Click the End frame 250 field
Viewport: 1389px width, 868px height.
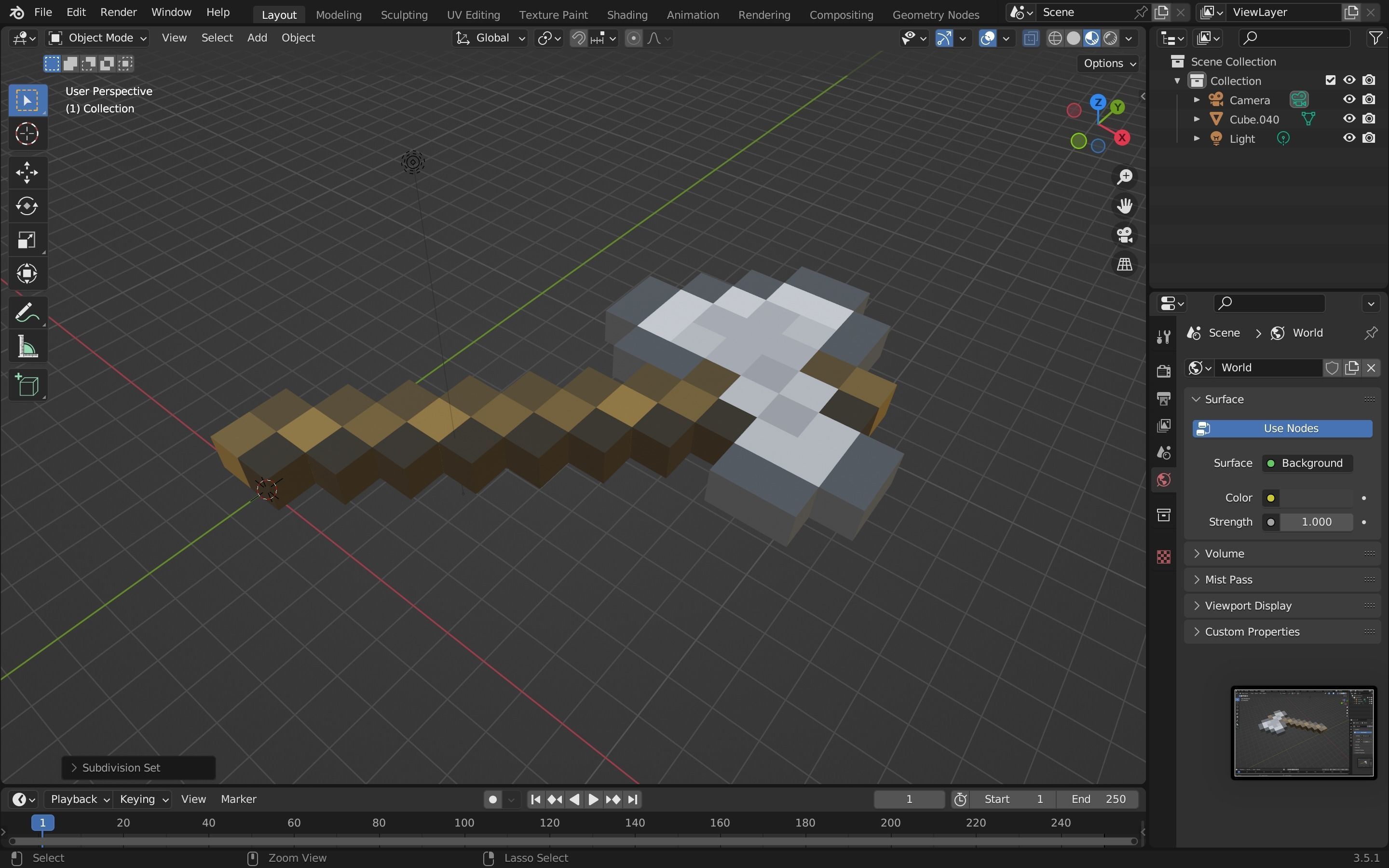click(x=1097, y=799)
